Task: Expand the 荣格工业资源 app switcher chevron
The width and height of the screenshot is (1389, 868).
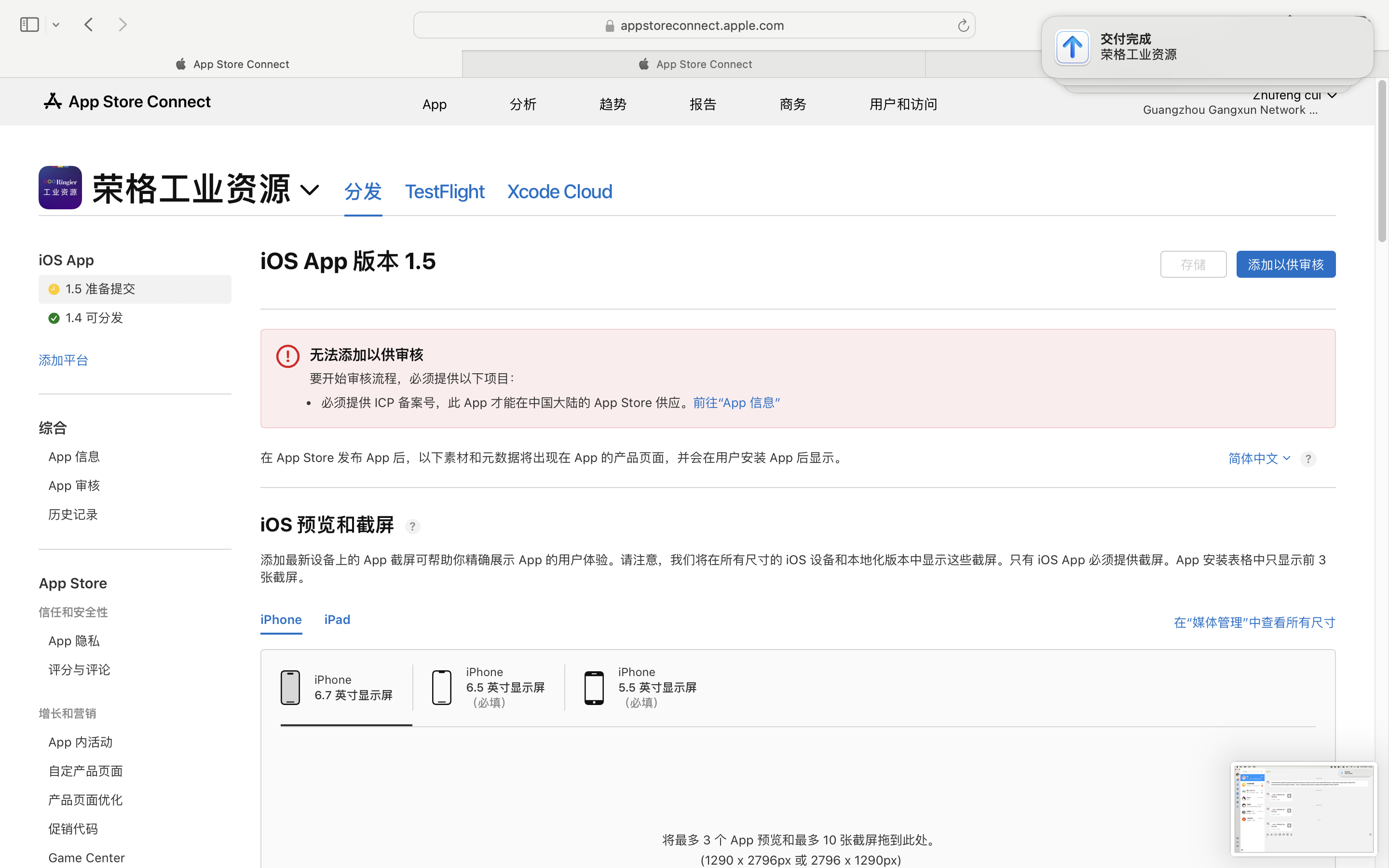Action: tap(309, 190)
